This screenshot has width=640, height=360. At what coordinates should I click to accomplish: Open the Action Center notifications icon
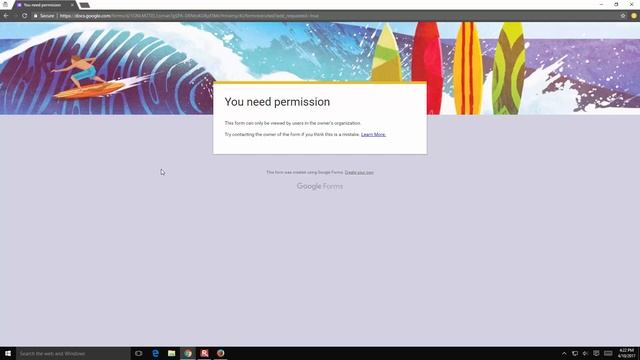pos(596,353)
